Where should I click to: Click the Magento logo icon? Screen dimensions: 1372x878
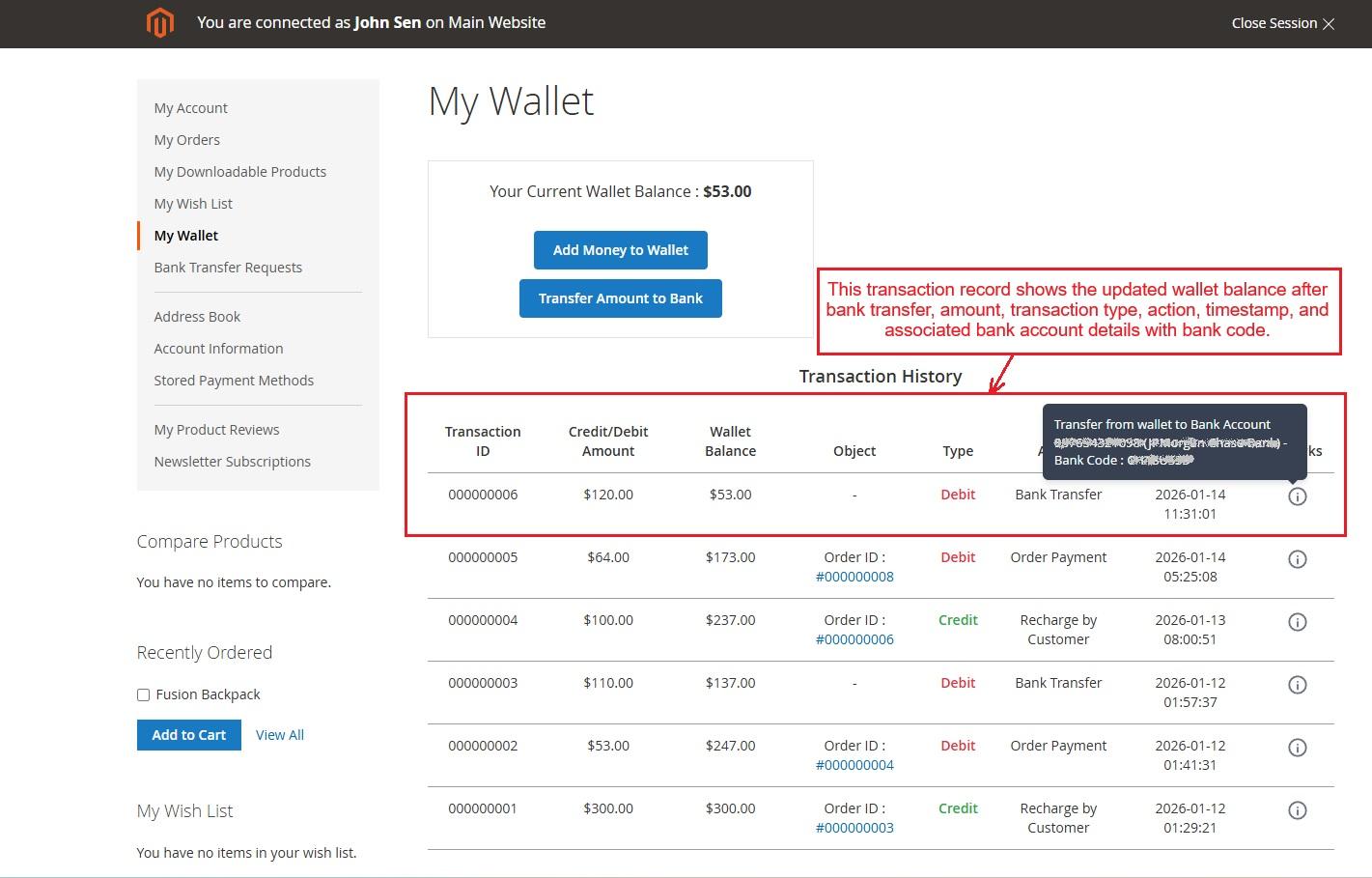pyautogui.click(x=160, y=22)
